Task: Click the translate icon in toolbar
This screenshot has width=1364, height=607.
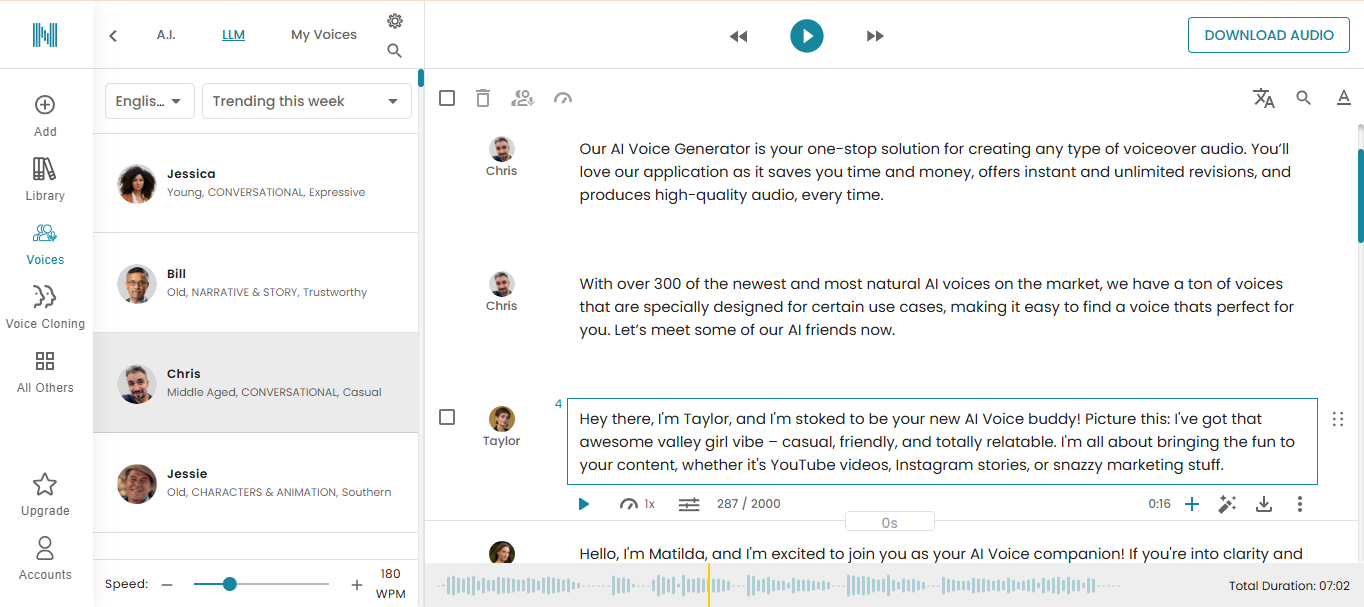Action: click(1264, 98)
